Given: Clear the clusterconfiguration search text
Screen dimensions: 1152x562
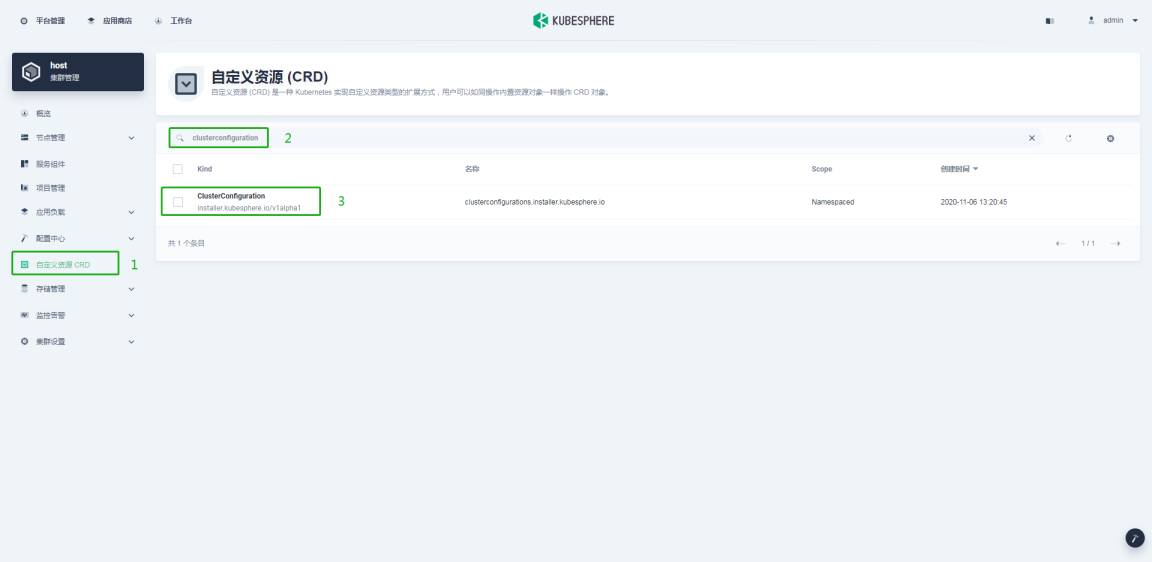Looking at the screenshot, I should tap(1032, 138).
